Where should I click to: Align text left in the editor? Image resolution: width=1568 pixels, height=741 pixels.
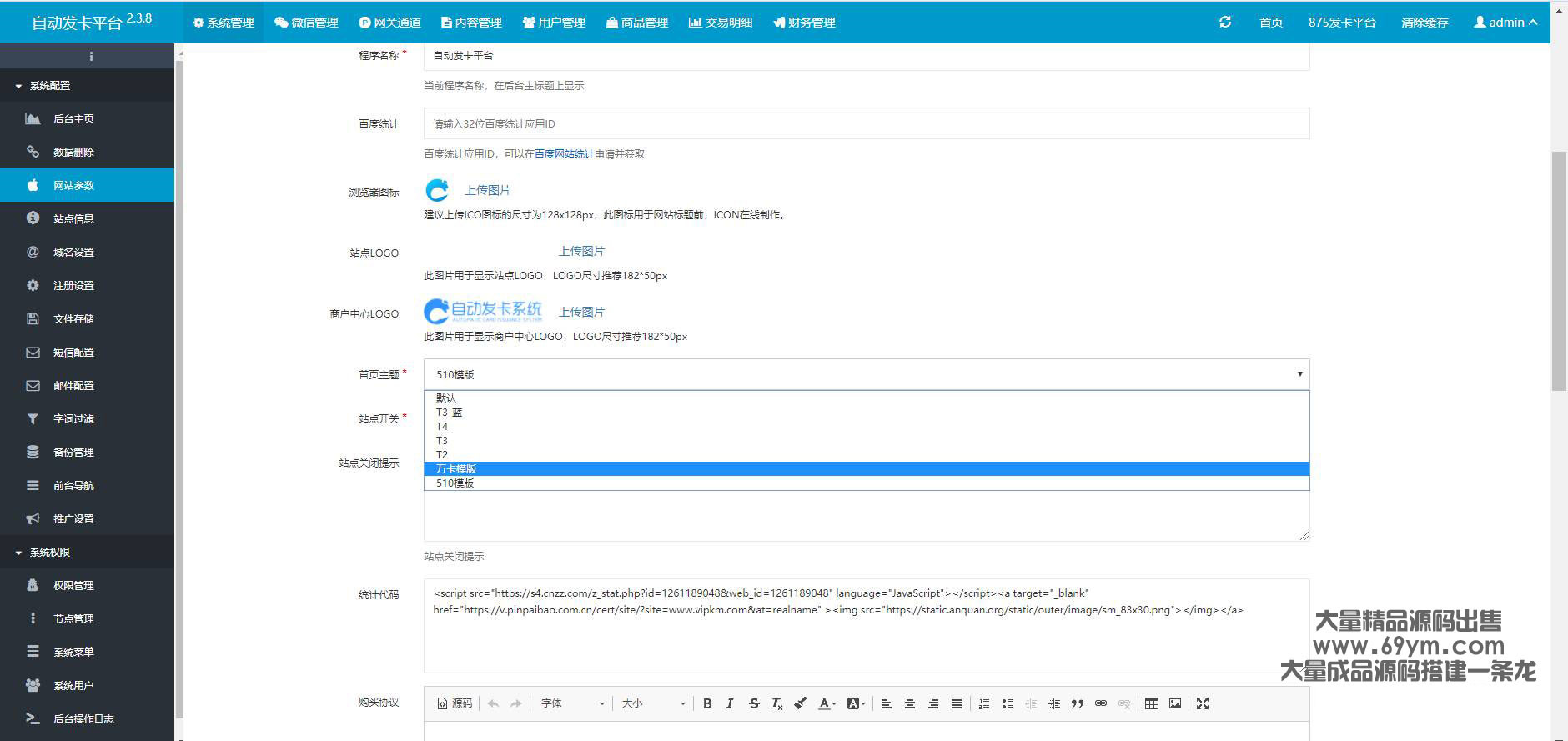pyautogui.click(x=887, y=703)
